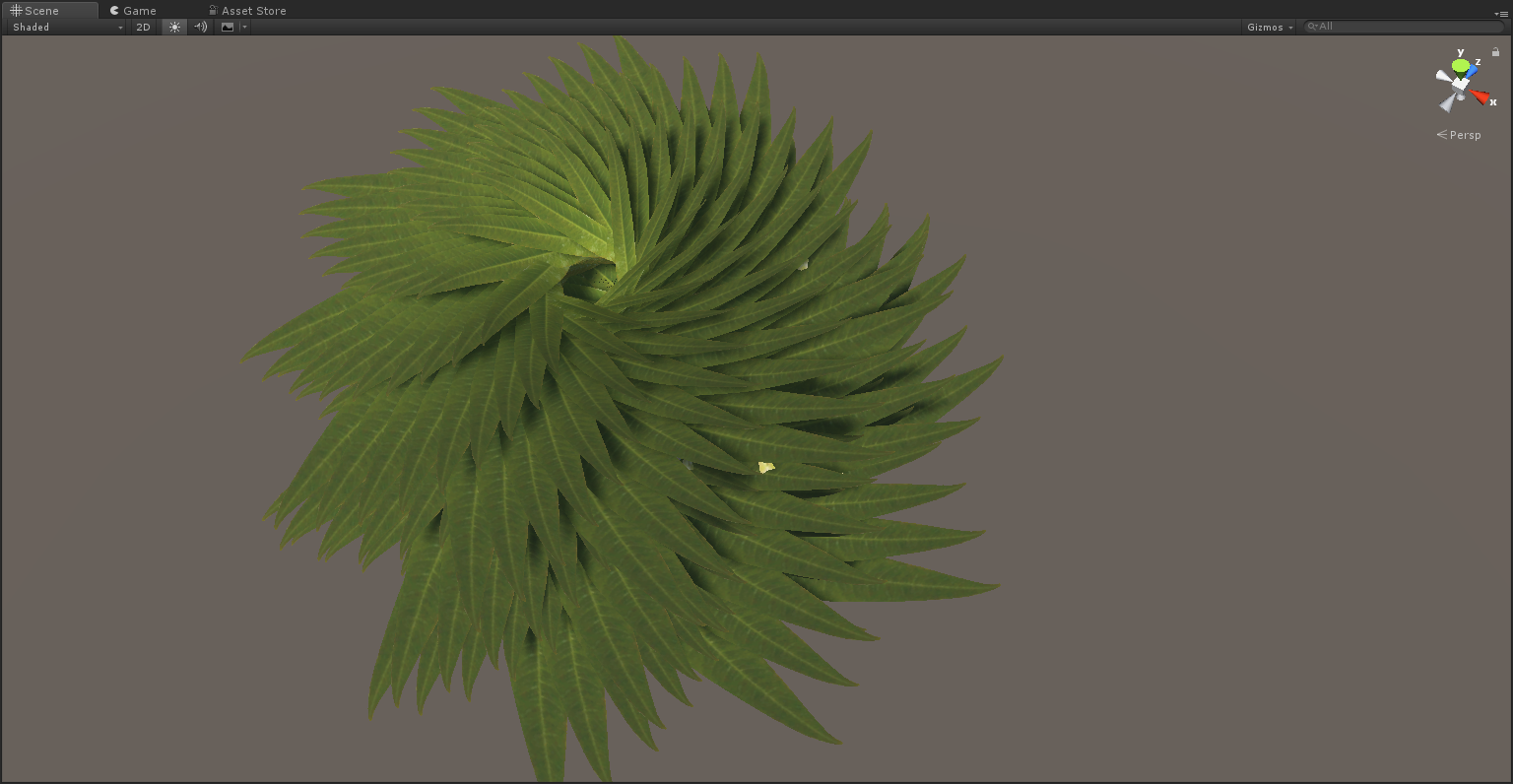
Task: Open the Shaded draw mode dropdown
Action: [x=67, y=28]
